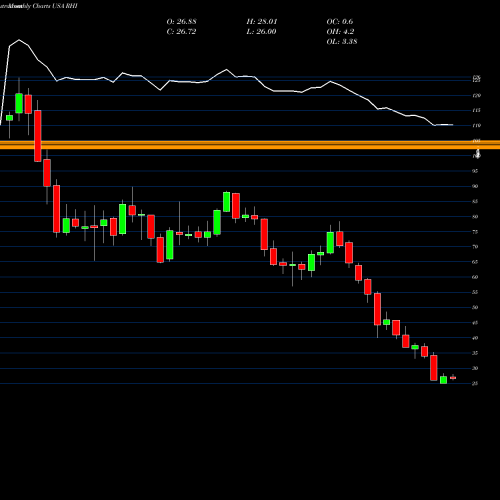Click the open value O: 26.88
This screenshot has width=500, height=500.
181,22
